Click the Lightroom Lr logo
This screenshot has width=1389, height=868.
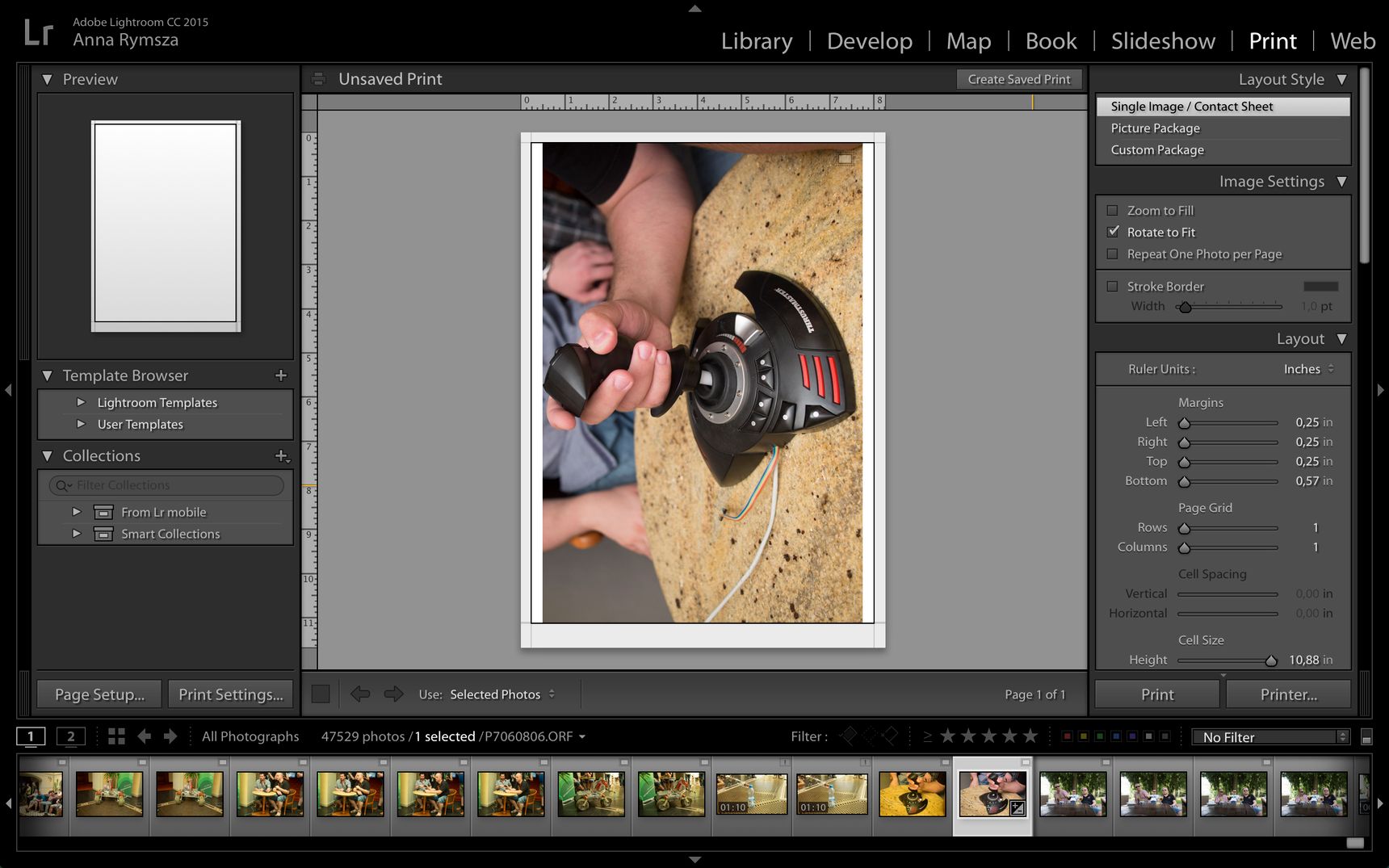coord(38,32)
